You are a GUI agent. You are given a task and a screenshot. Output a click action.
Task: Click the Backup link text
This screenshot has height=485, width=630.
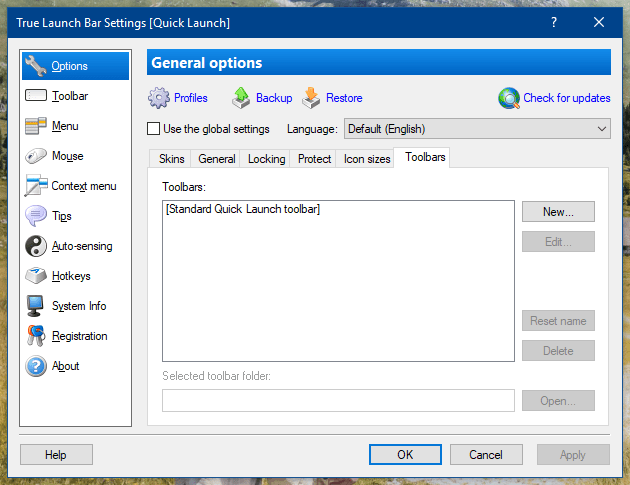274,98
